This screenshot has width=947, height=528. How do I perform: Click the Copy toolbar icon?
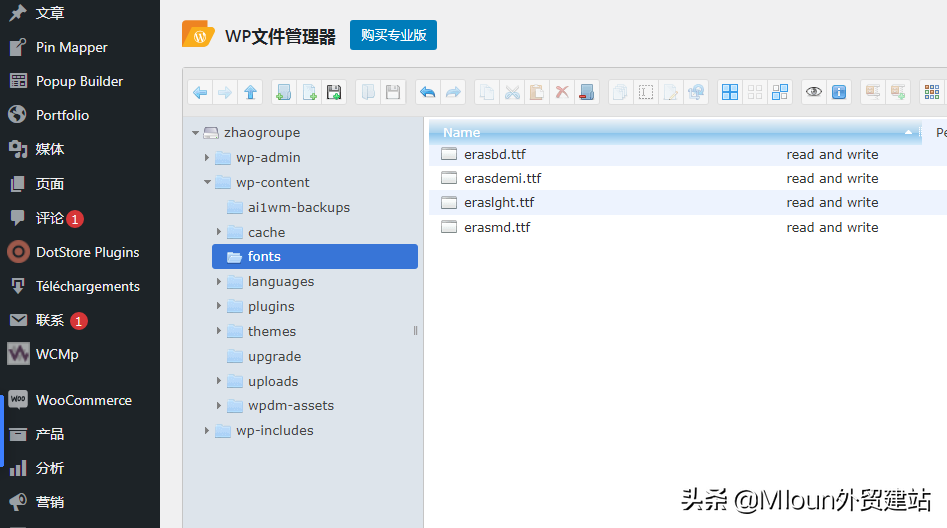(x=487, y=92)
